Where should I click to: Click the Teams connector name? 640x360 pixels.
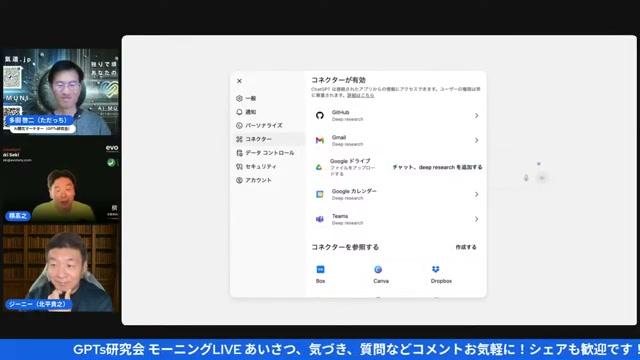click(x=340, y=216)
